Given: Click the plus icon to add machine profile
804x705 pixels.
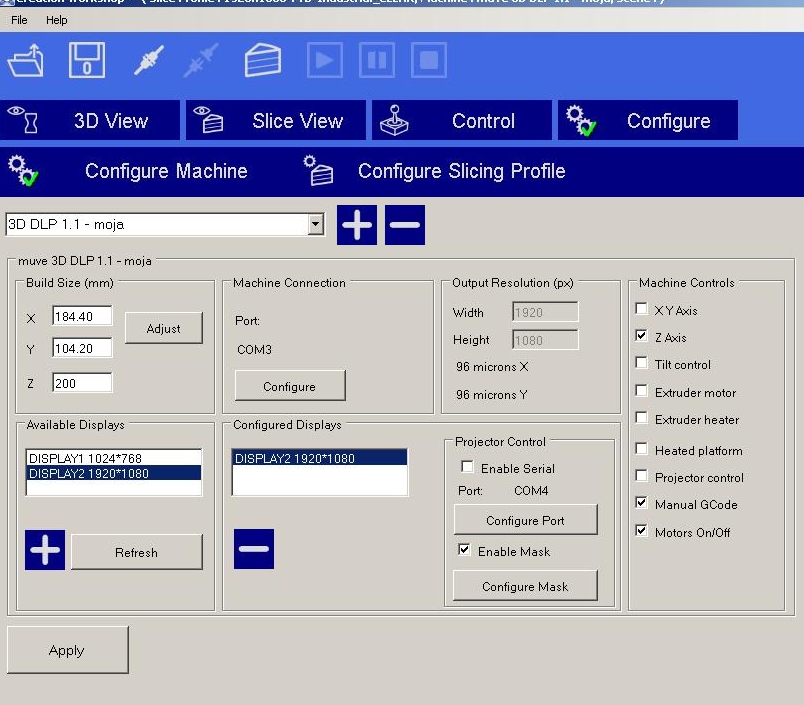Looking at the screenshot, I should [357, 225].
